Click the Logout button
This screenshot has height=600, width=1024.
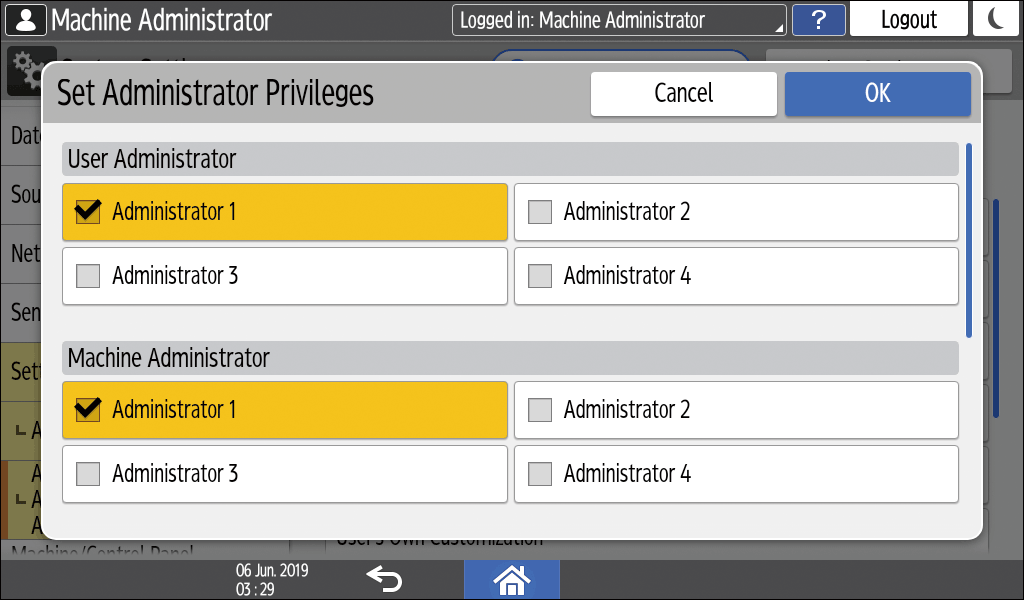click(908, 19)
